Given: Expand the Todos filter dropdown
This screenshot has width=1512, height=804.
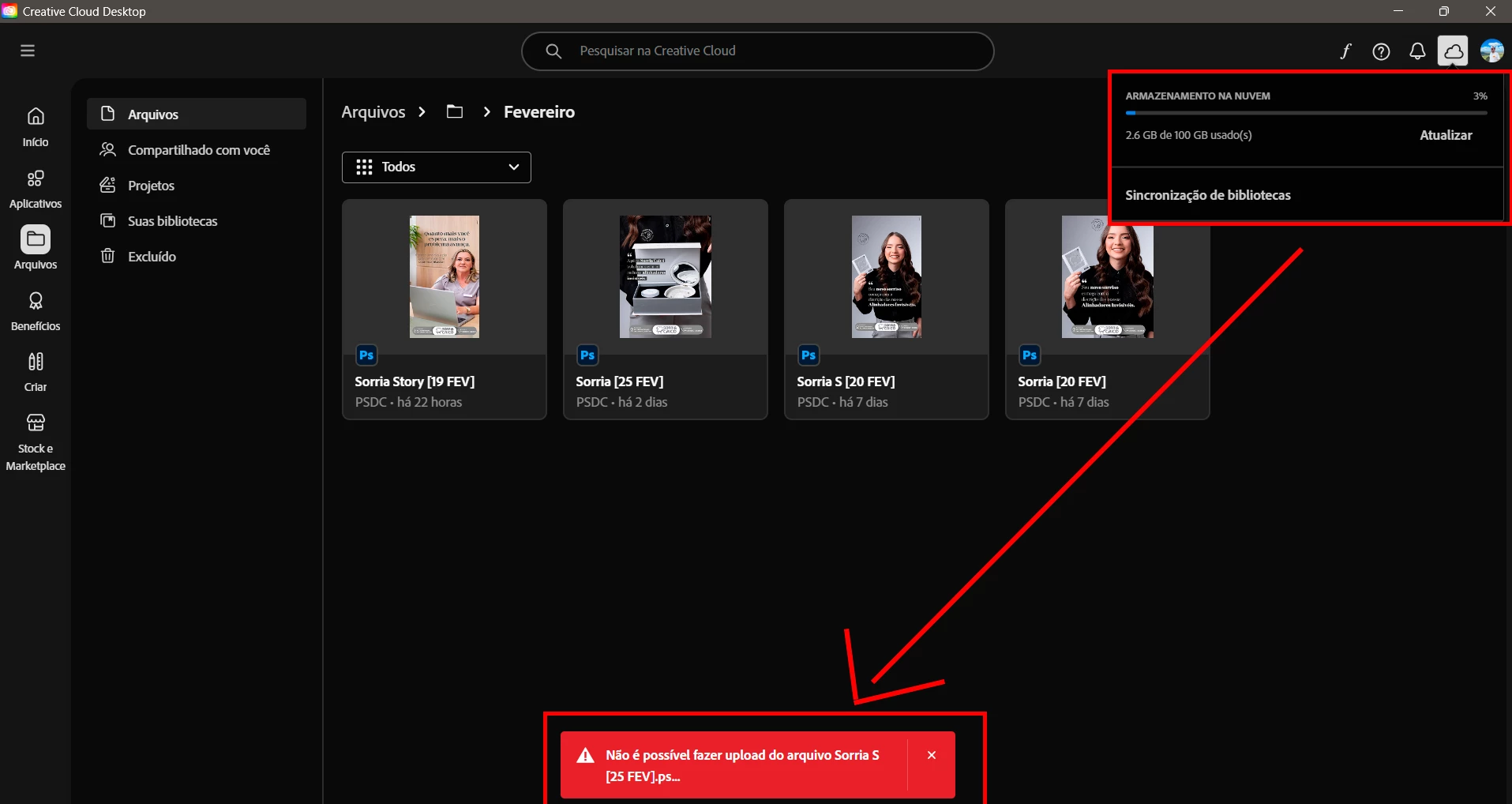Looking at the screenshot, I should point(436,167).
